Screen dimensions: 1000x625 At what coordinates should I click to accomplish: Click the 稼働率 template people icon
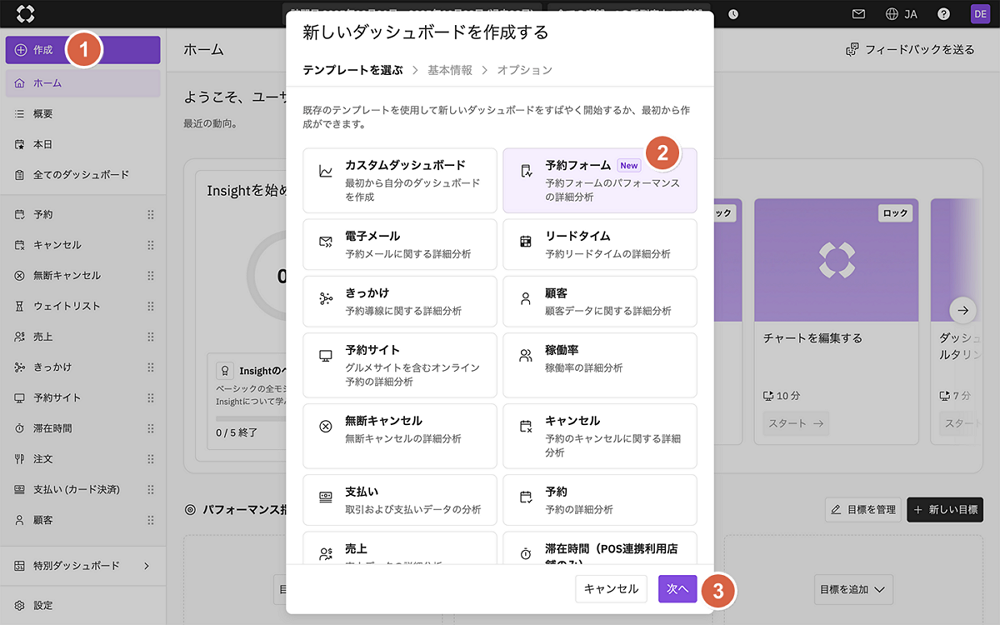pyautogui.click(x=526, y=356)
